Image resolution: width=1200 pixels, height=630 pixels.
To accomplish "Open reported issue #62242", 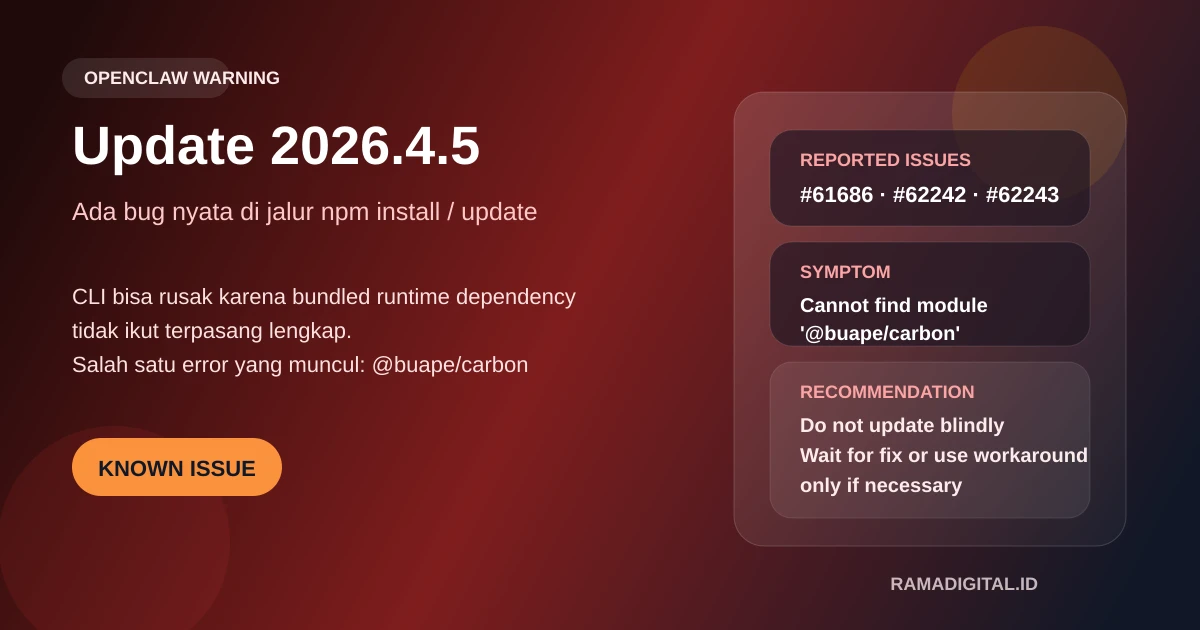I will 929,195.
